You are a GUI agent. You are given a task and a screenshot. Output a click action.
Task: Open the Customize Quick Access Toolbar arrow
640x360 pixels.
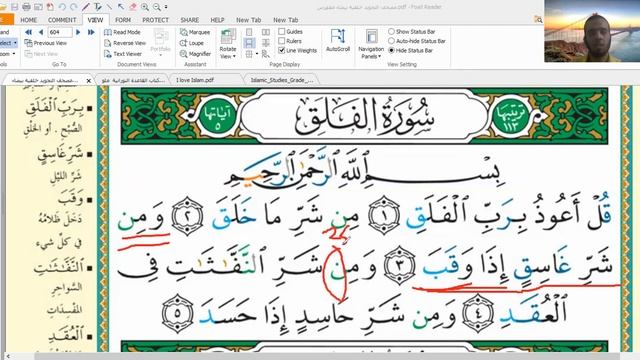click(x=166, y=7)
